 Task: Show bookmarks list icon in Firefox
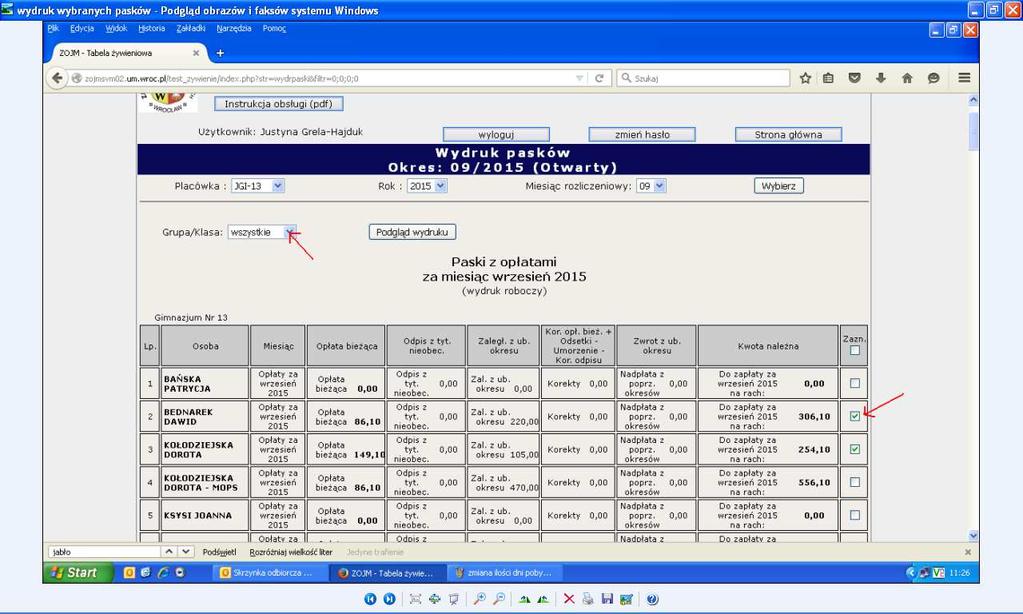(x=829, y=78)
